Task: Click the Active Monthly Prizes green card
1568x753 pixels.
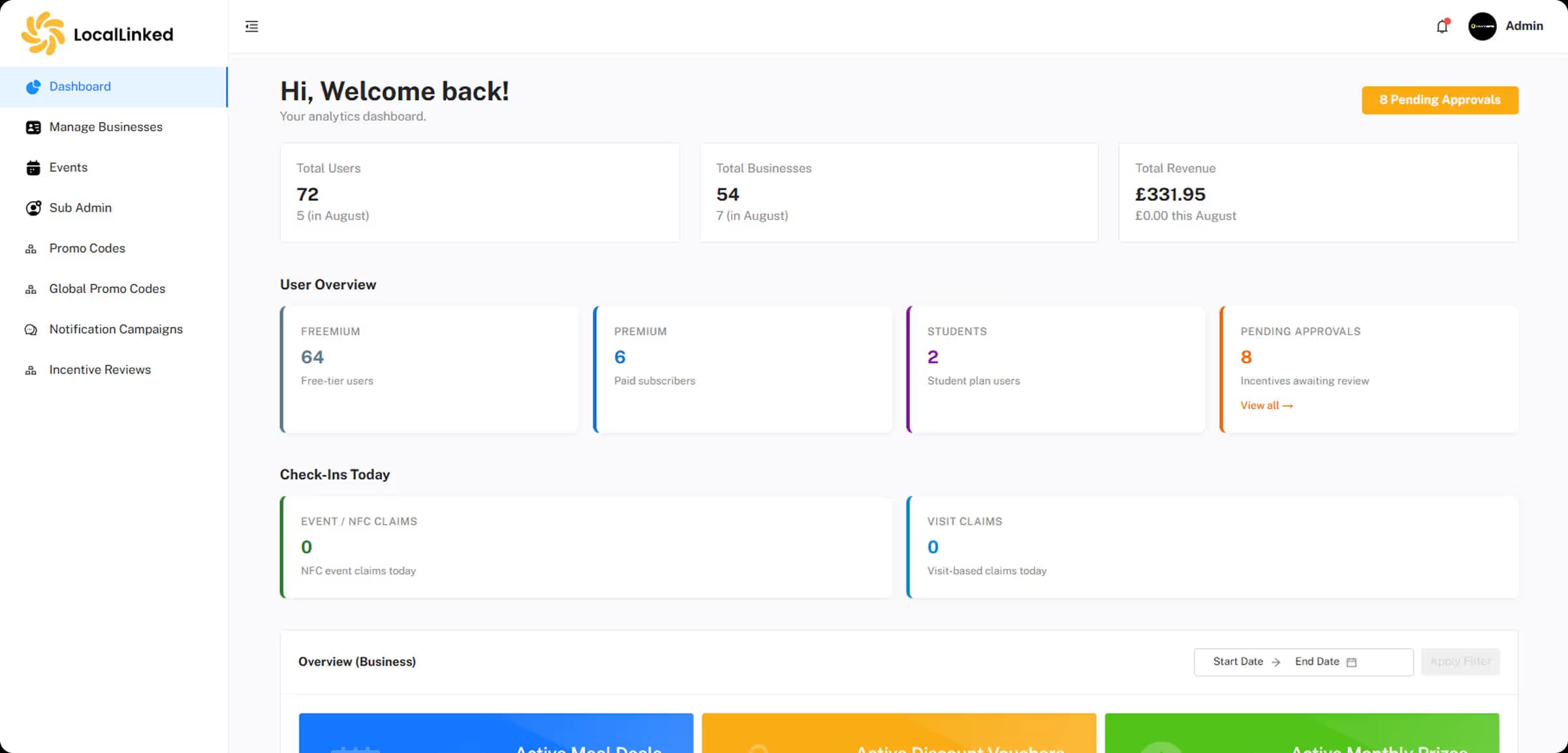Action: coord(1302,733)
